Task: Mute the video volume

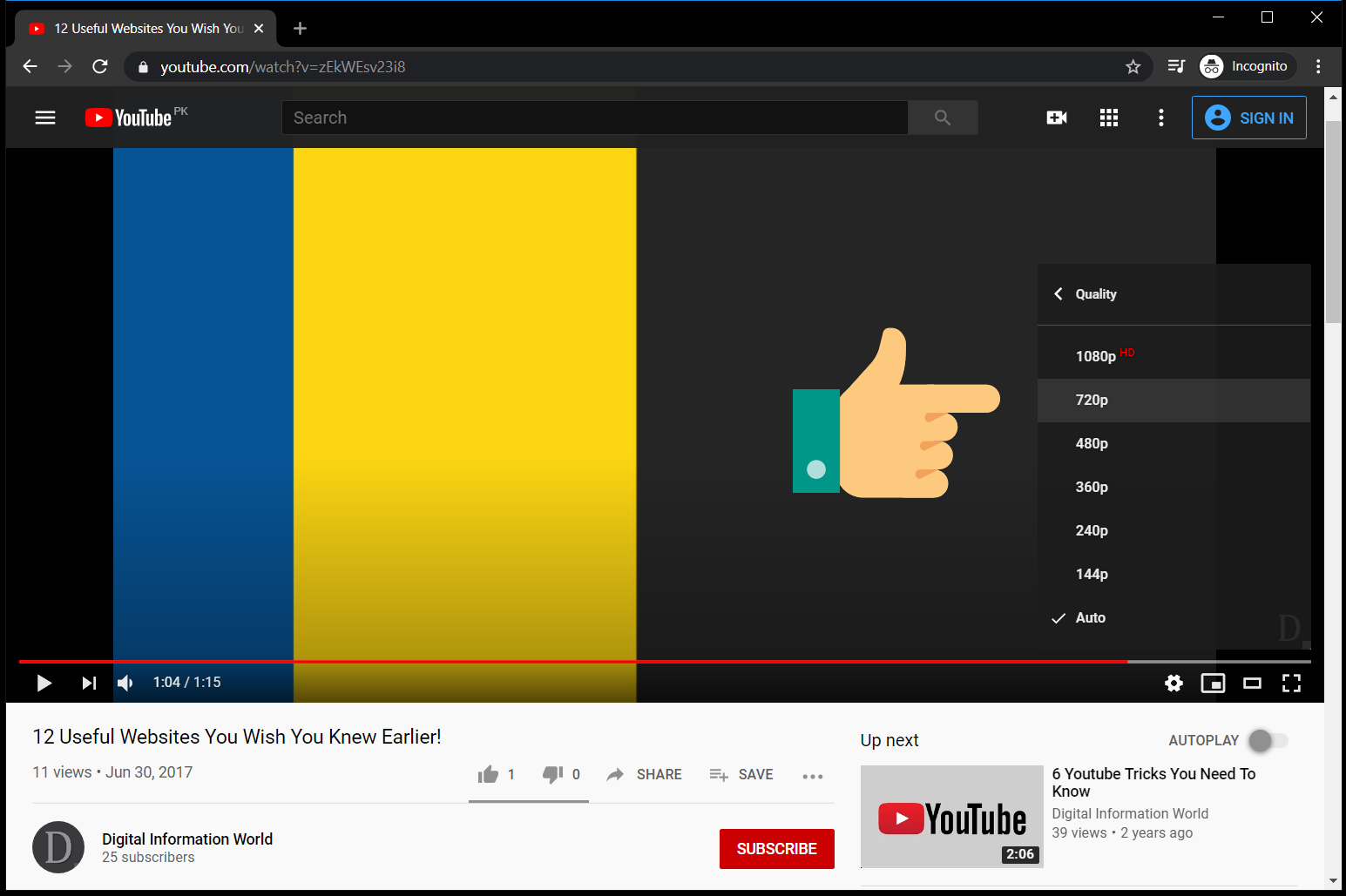Action: point(125,683)
